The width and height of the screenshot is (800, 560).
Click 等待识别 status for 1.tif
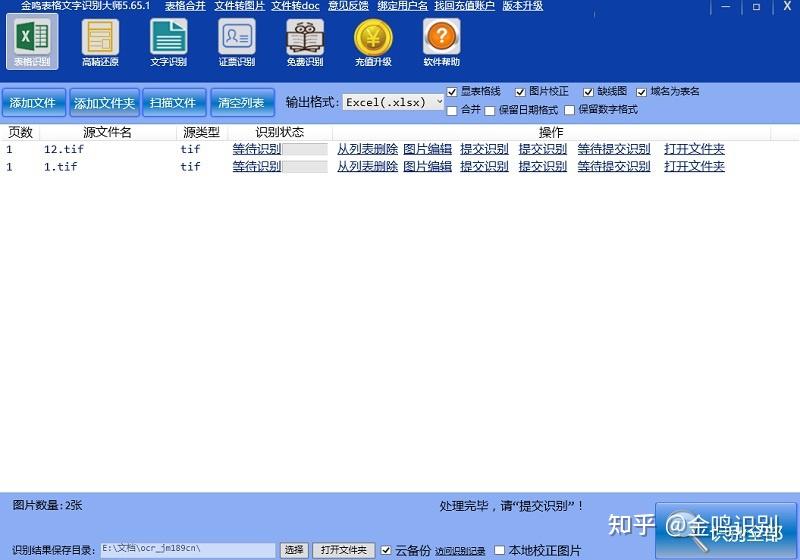pyautogui.click(x=257, y=166)
